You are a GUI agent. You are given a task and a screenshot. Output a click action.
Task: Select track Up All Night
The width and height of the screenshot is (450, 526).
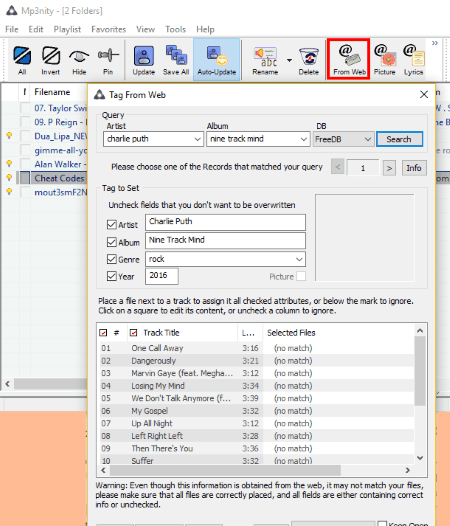click(152, 423)
